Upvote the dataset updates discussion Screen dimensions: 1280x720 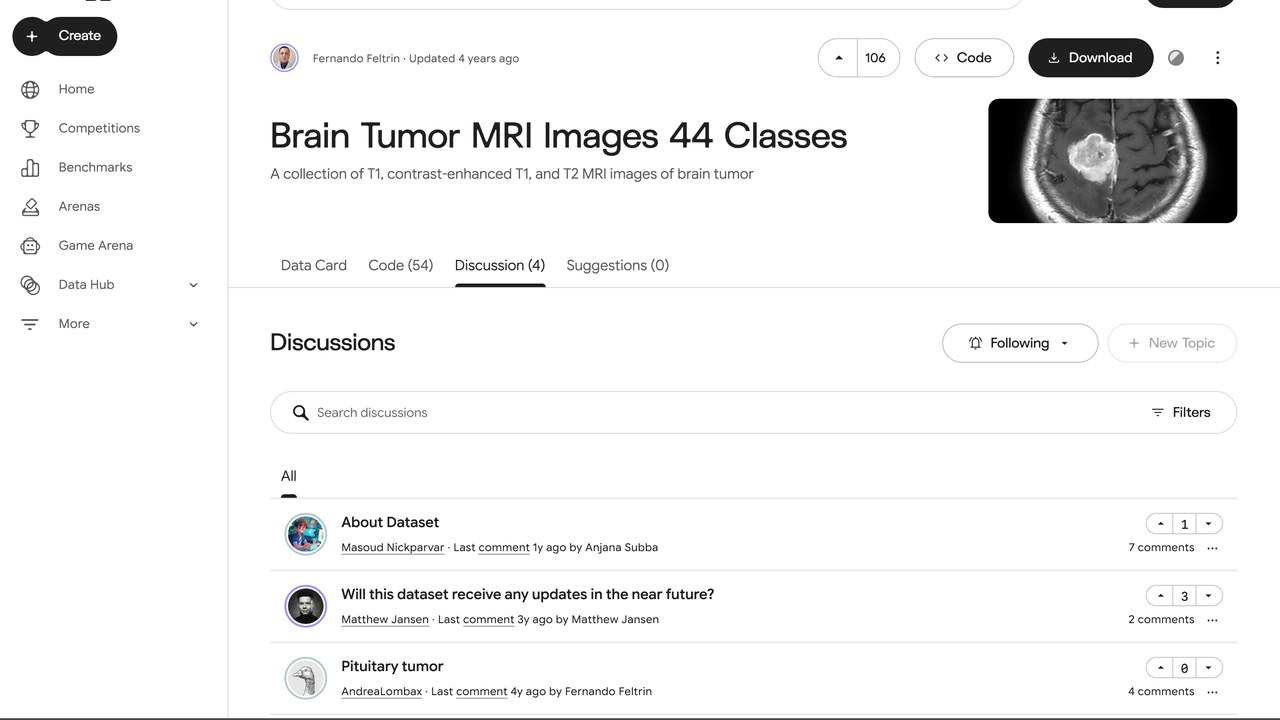coord(1160,596)
